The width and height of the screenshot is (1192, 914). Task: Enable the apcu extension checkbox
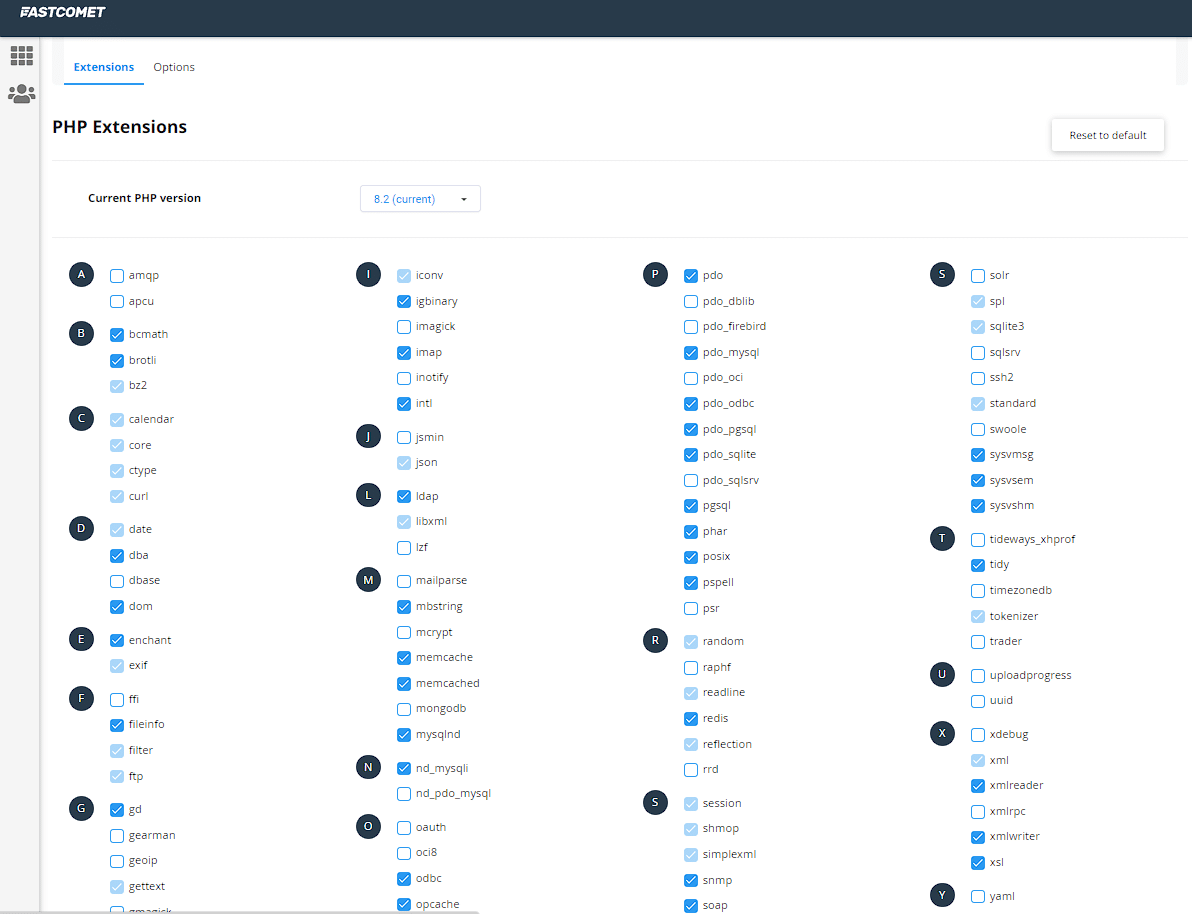pyautogui.click(x=117, y=302)
